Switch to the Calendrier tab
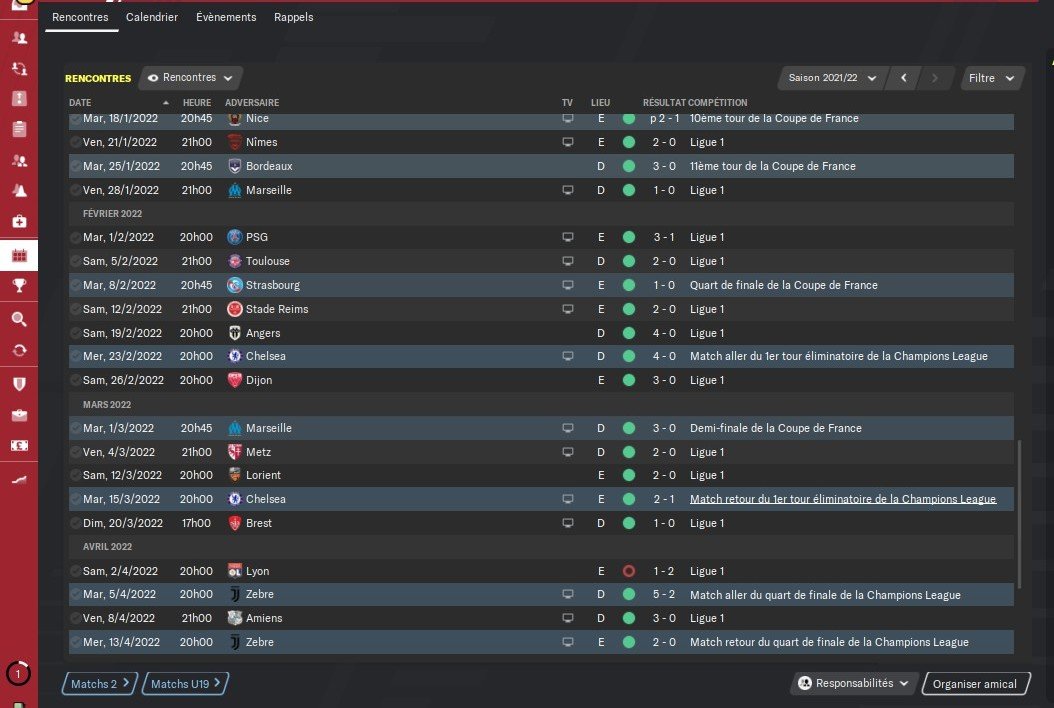The width and height of the screenshot is (1054, 708). click(x=152, y=17)
